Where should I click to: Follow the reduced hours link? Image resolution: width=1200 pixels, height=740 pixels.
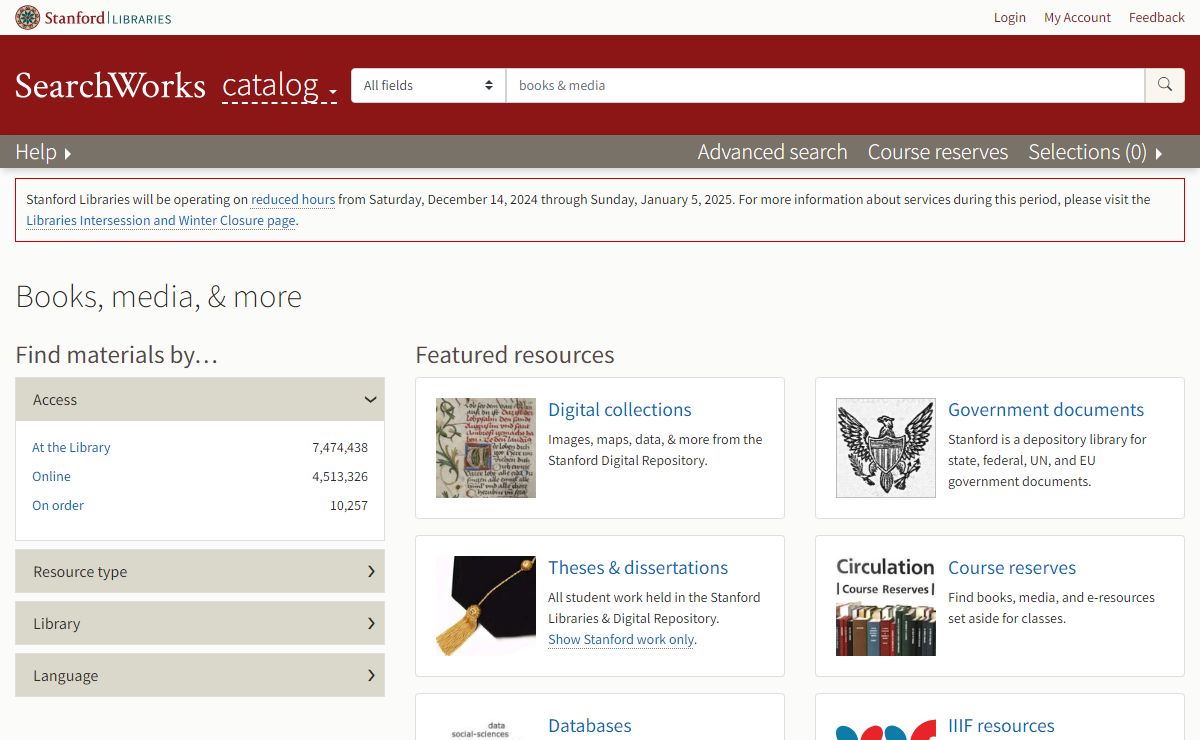coord(293,199)
